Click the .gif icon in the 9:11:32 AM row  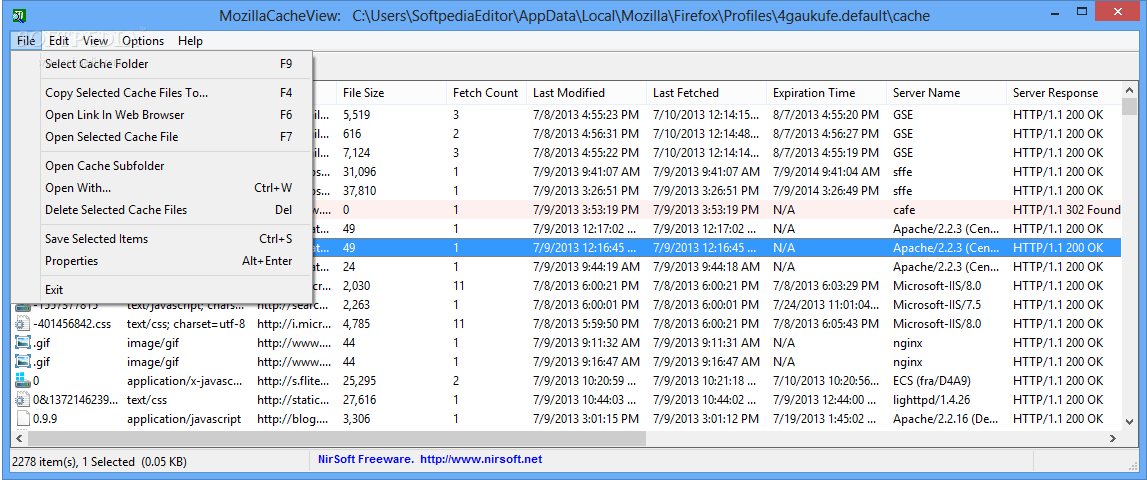(x=22, y=342)
